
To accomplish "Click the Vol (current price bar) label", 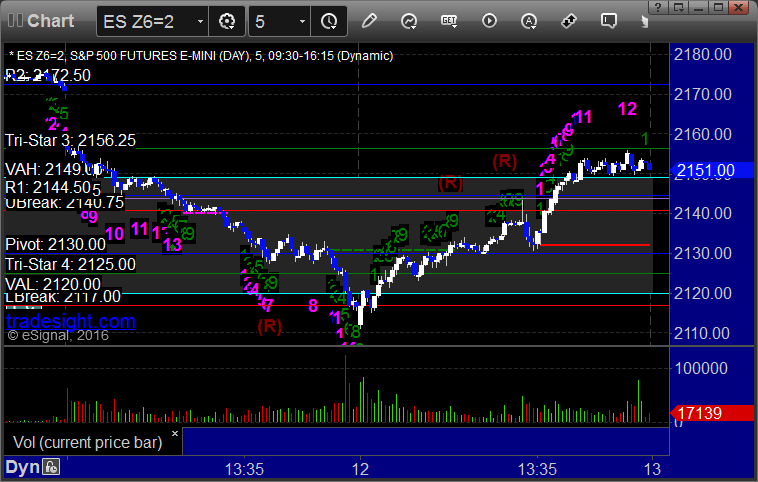I will click(87, 442).
